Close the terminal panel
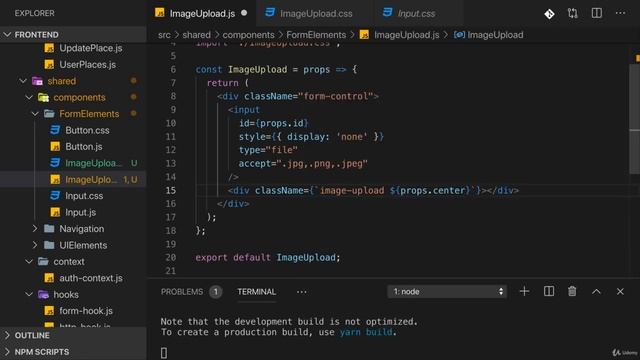Image resolution: width=640 pixels, height=360 pixels. (620, 291)
